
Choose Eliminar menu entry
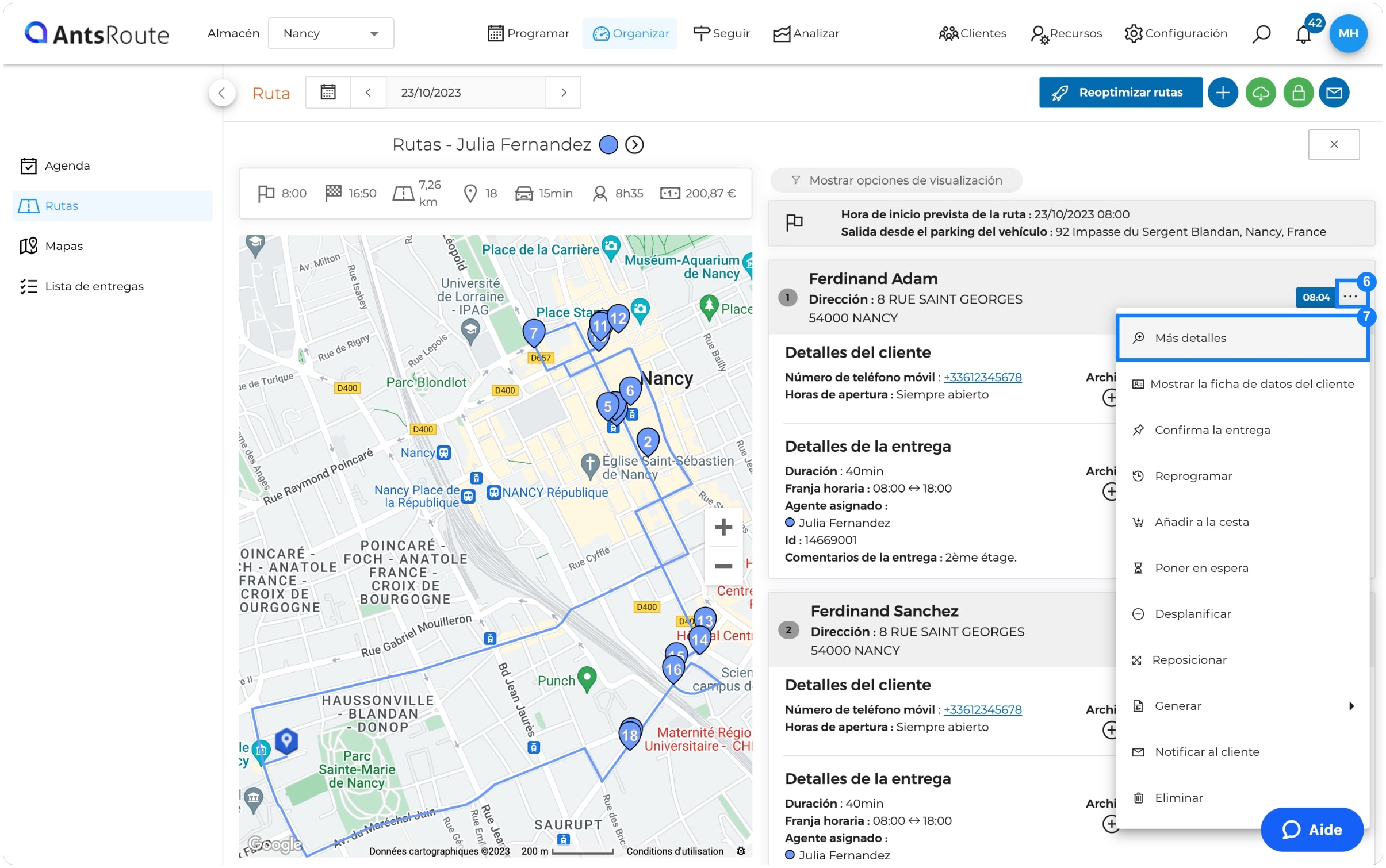(x=1242, y=798)
